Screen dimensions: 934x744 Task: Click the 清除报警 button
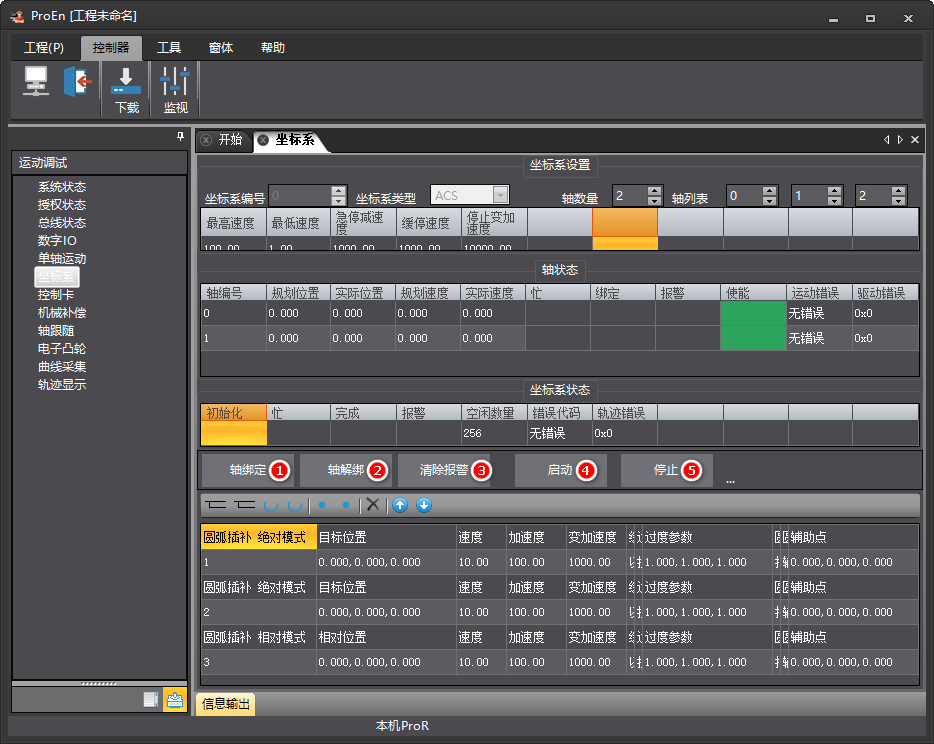tap(444, 470)
